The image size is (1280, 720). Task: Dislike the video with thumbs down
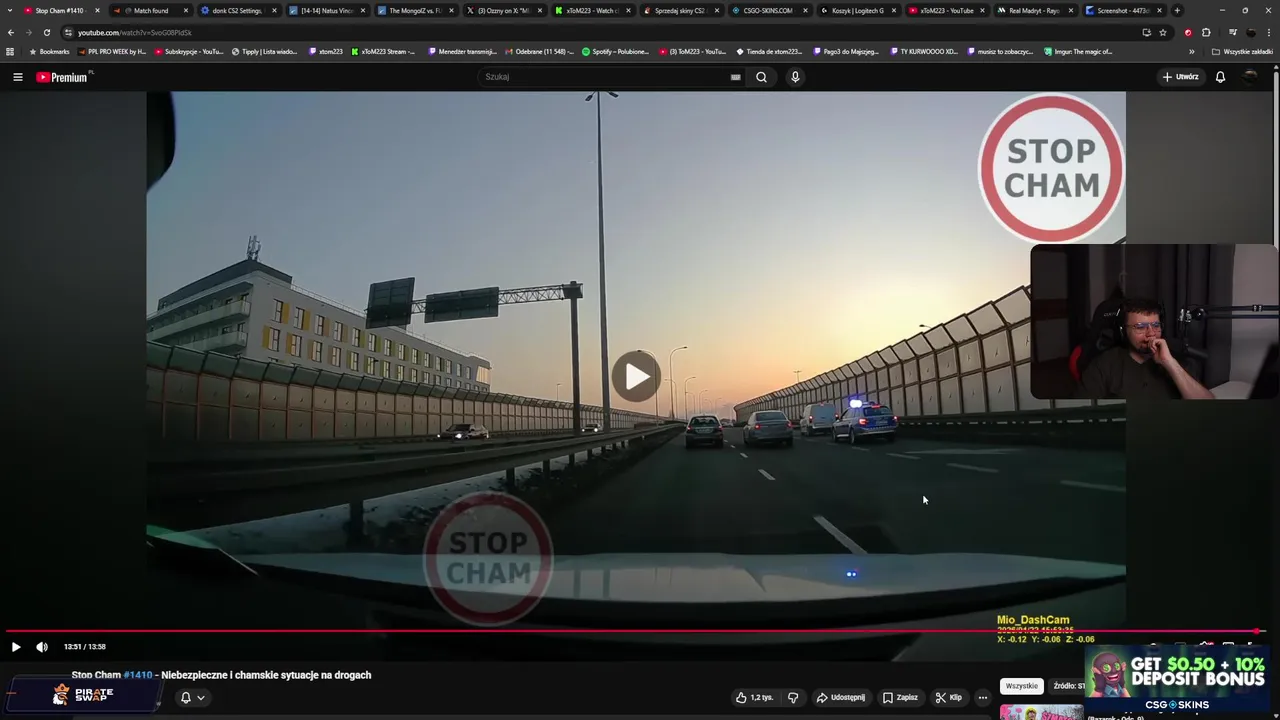(793, 697)
